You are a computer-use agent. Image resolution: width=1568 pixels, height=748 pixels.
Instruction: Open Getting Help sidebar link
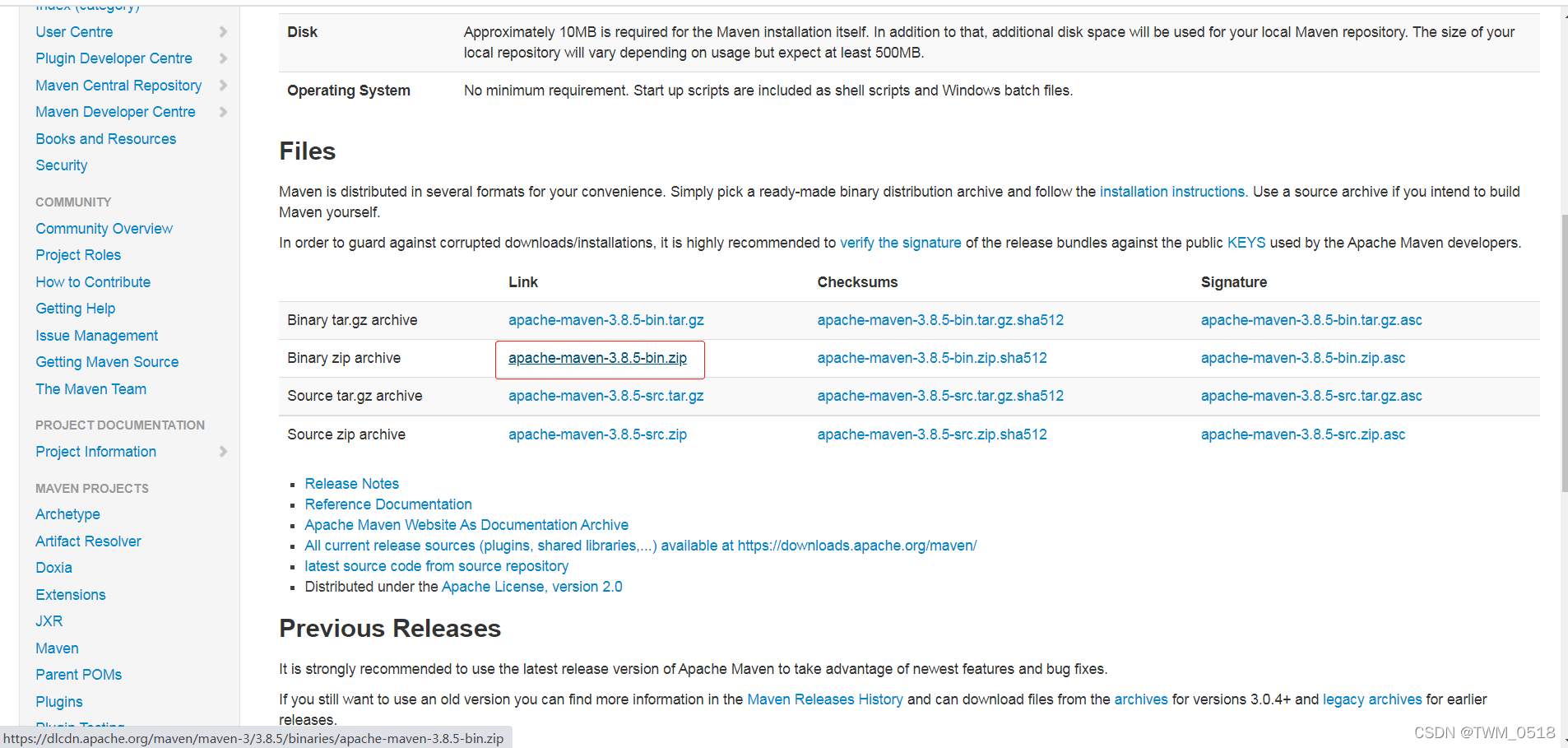(x=75, y=309)
